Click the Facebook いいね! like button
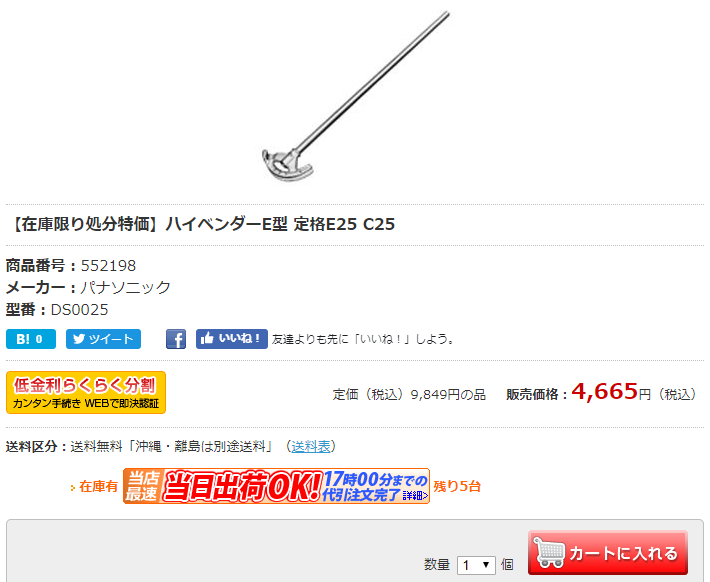Image resolution: width=710 pixels, height=582 pixels. point(231,339)
